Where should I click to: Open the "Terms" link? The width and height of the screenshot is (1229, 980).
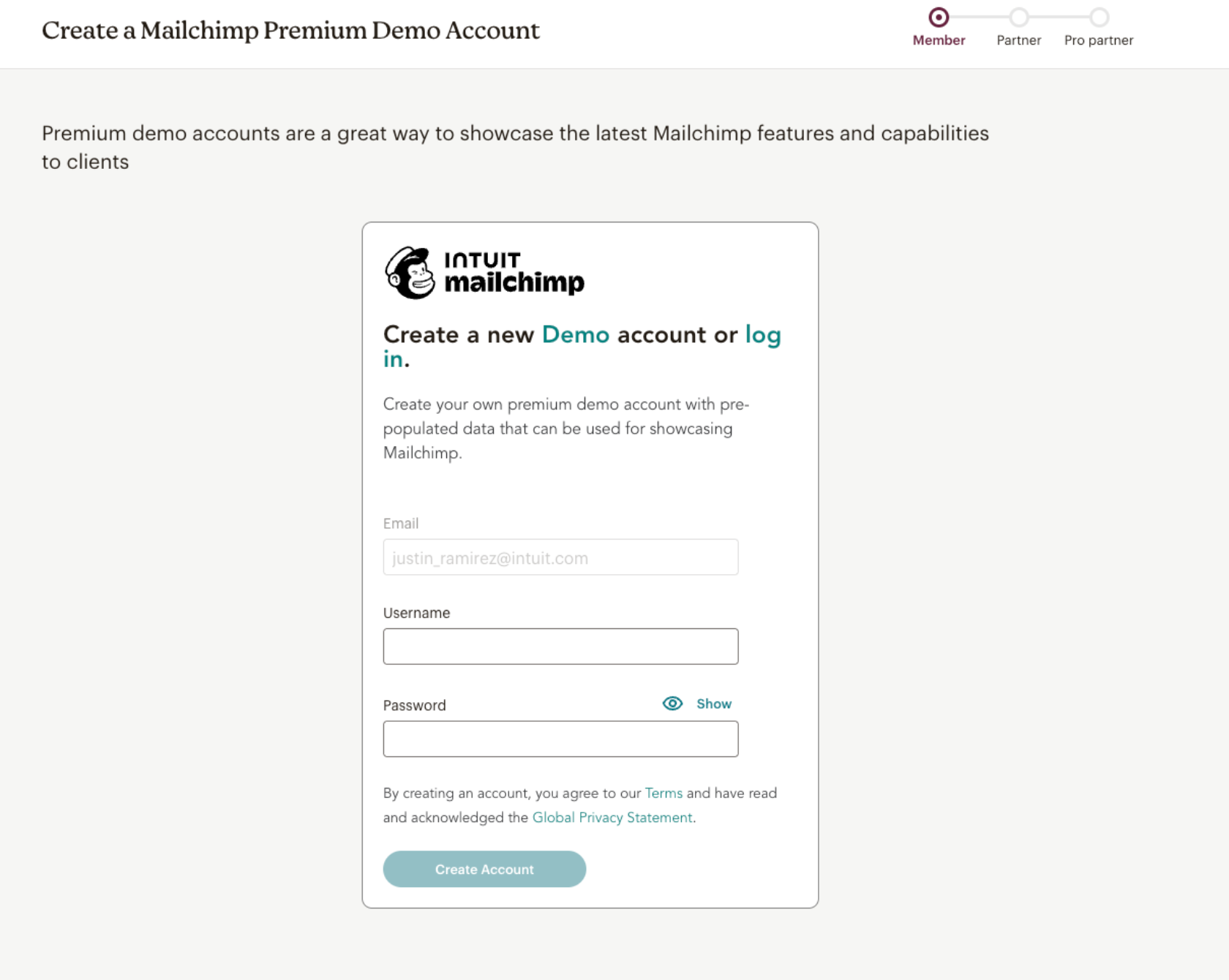664,794
